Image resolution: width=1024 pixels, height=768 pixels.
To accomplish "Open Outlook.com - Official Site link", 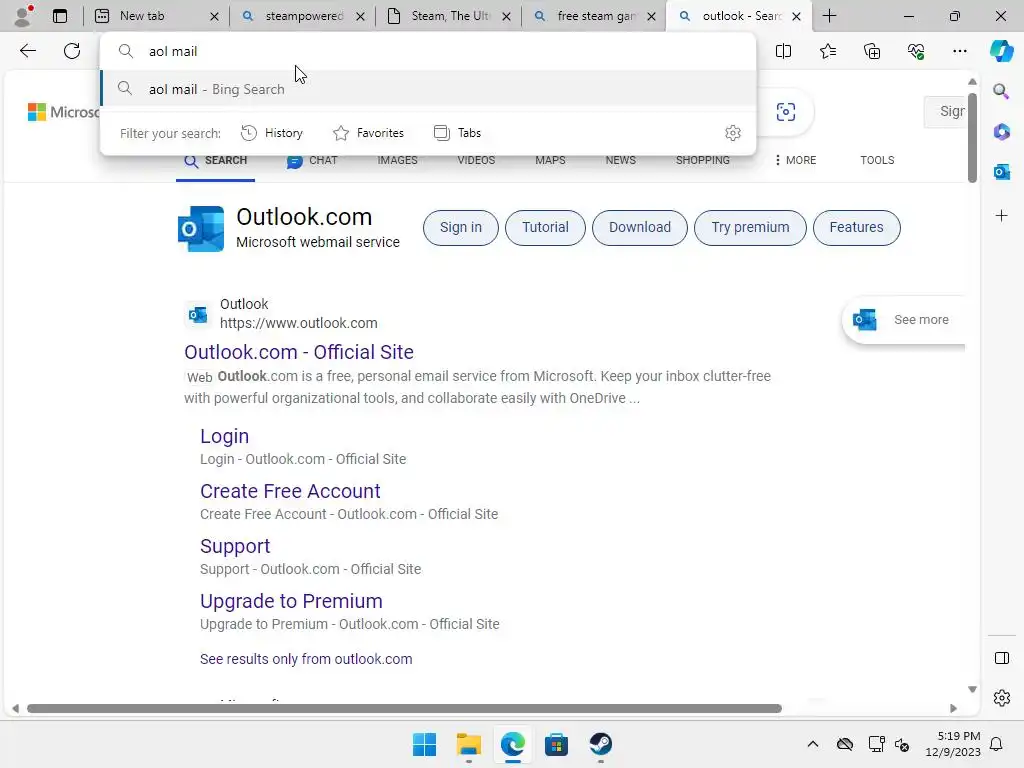I will coord(298,352).
